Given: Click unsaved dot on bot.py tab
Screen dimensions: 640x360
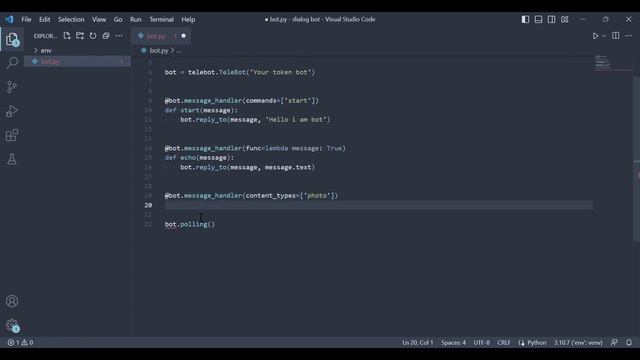Looking at the screenshot, I should 183,36.
